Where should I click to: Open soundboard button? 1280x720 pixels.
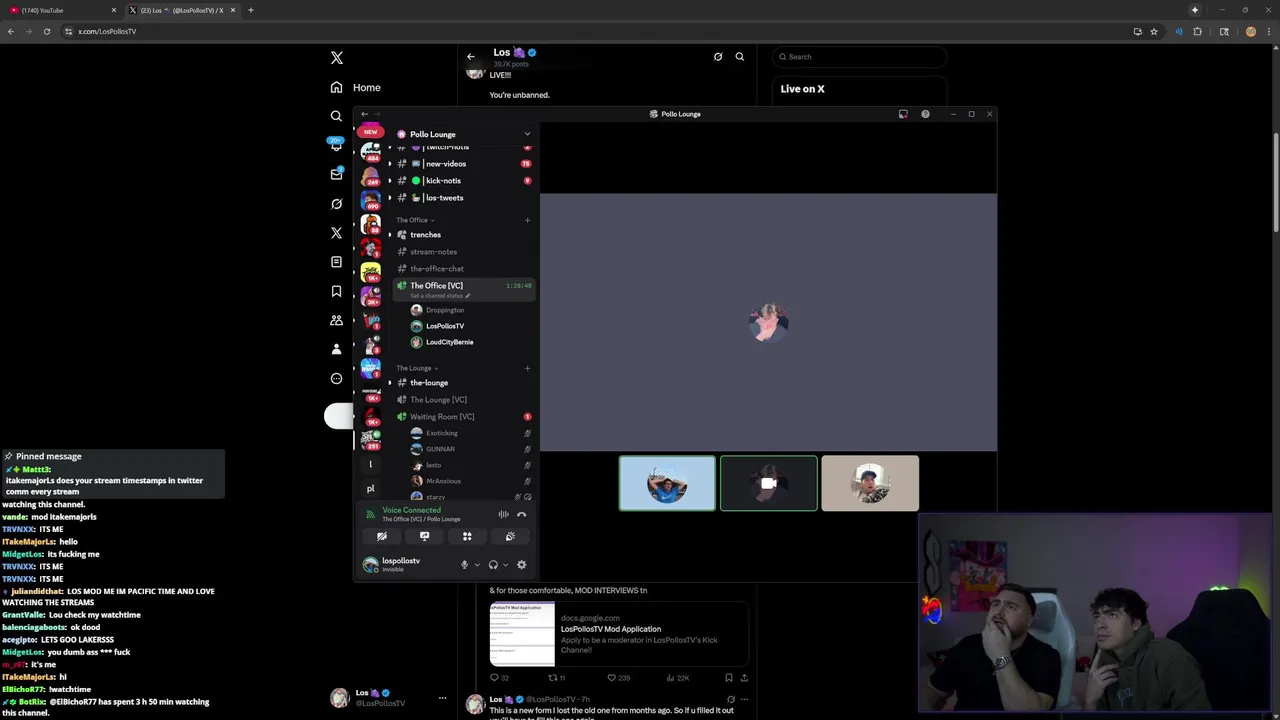[x=510, y=537]
